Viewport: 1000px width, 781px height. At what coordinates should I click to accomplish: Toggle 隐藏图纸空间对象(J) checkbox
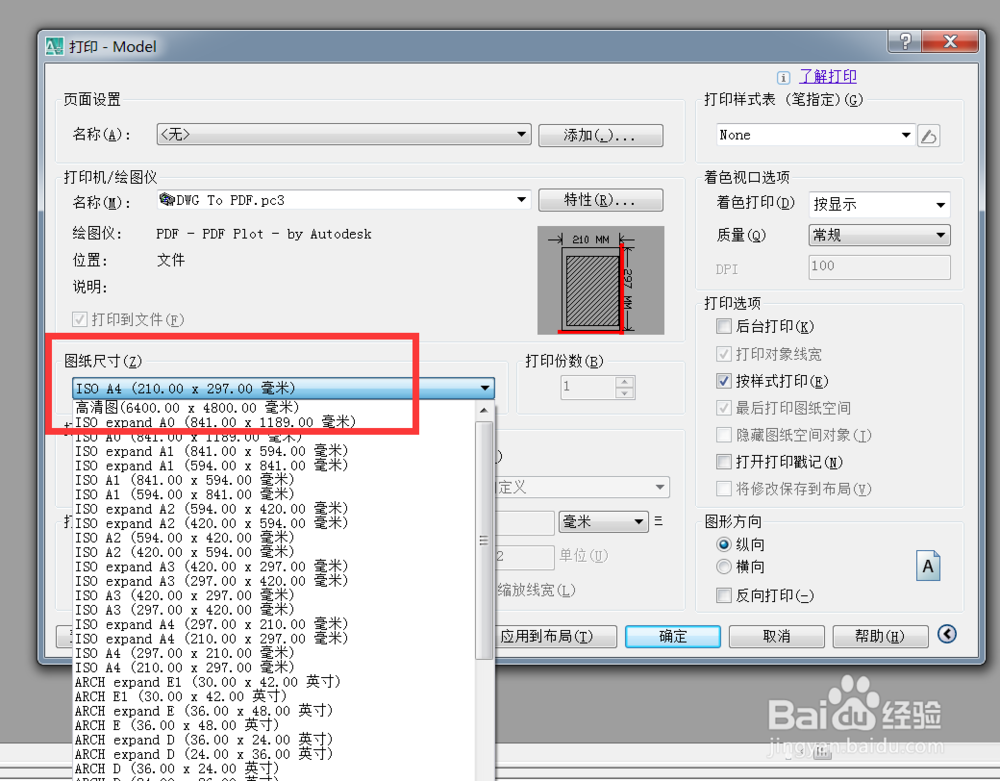[724, 435]
